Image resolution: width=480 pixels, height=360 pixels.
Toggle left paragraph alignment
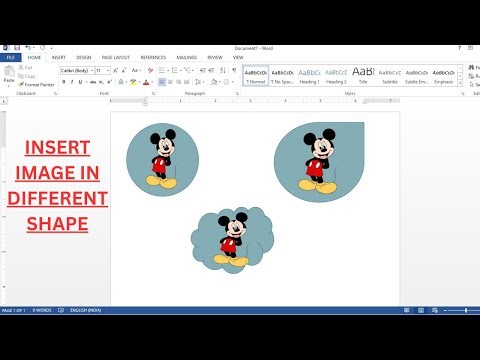click(162, 82)
